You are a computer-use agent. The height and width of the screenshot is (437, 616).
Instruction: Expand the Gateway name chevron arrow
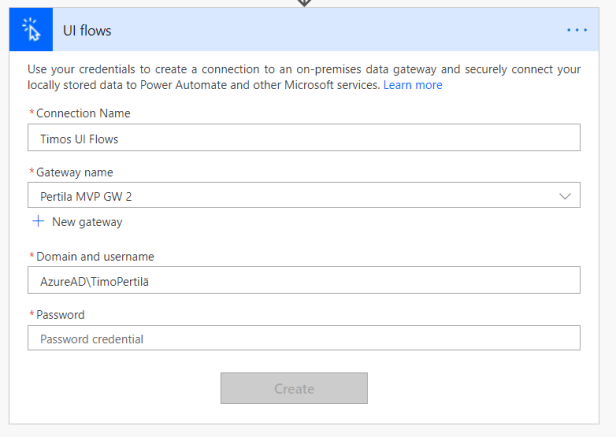point(565,196)
